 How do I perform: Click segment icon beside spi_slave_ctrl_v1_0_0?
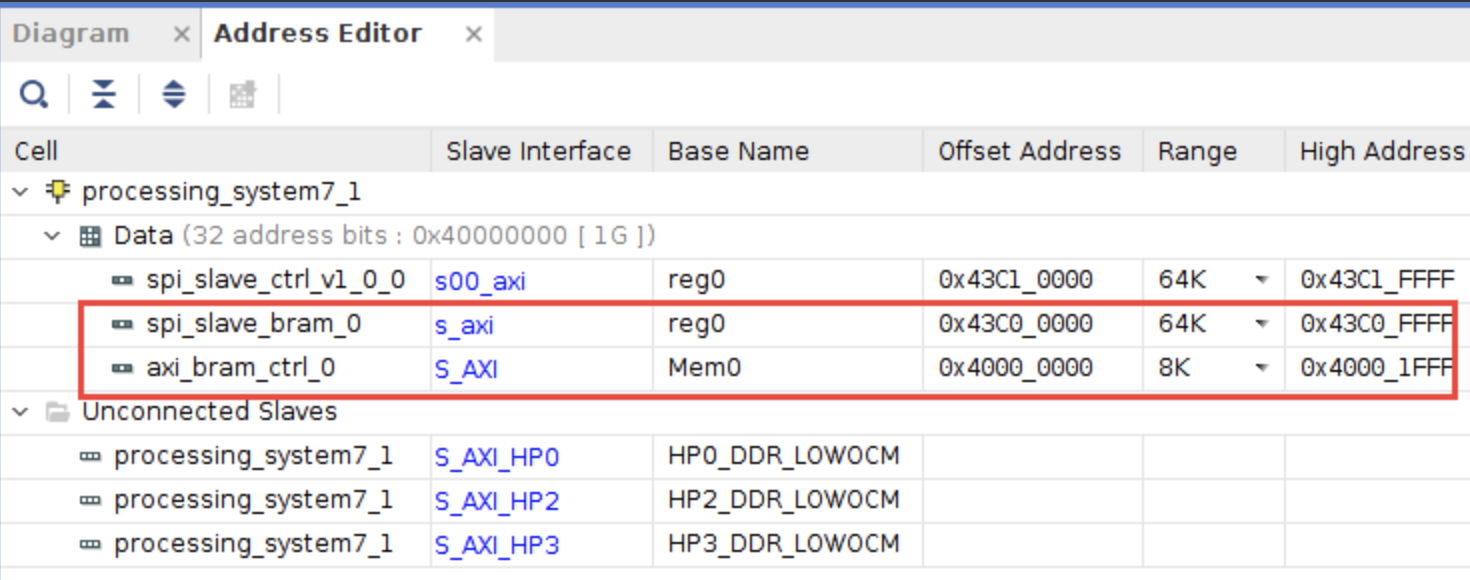[123, 280]
